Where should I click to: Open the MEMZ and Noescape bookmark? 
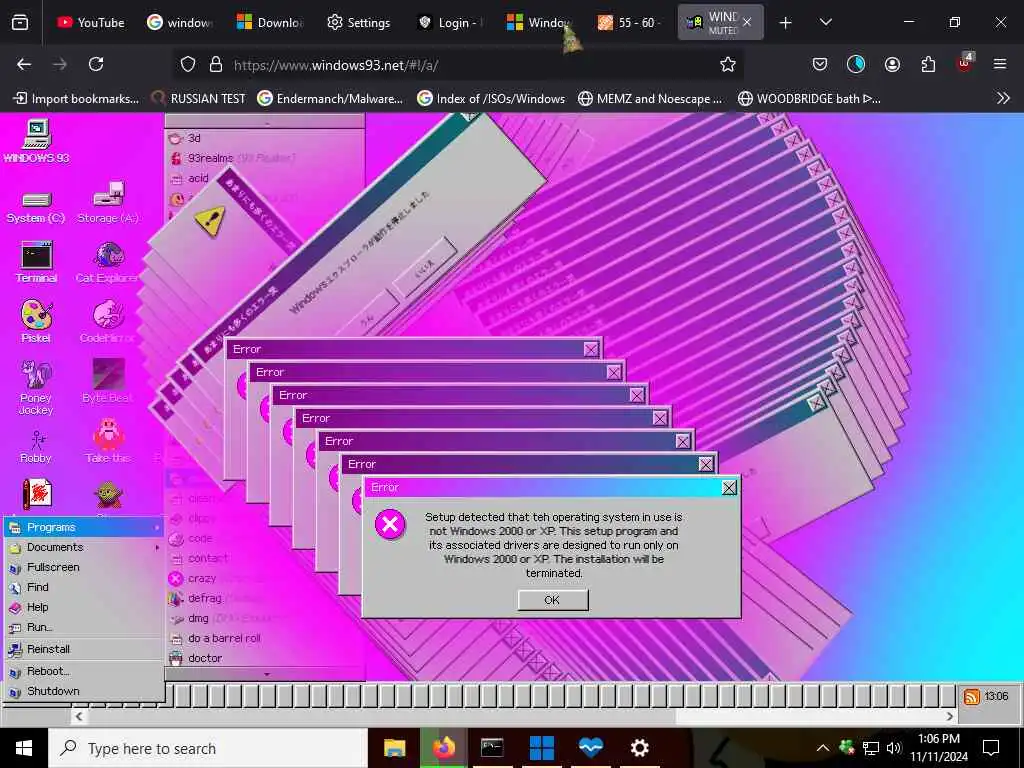(650, 99)
